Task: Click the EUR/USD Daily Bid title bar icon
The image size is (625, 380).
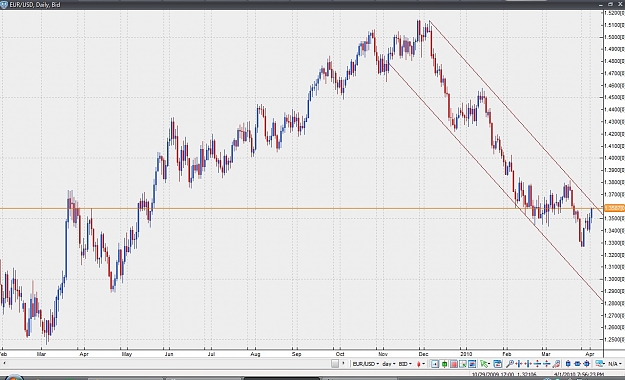Action: tap(4, 5)
